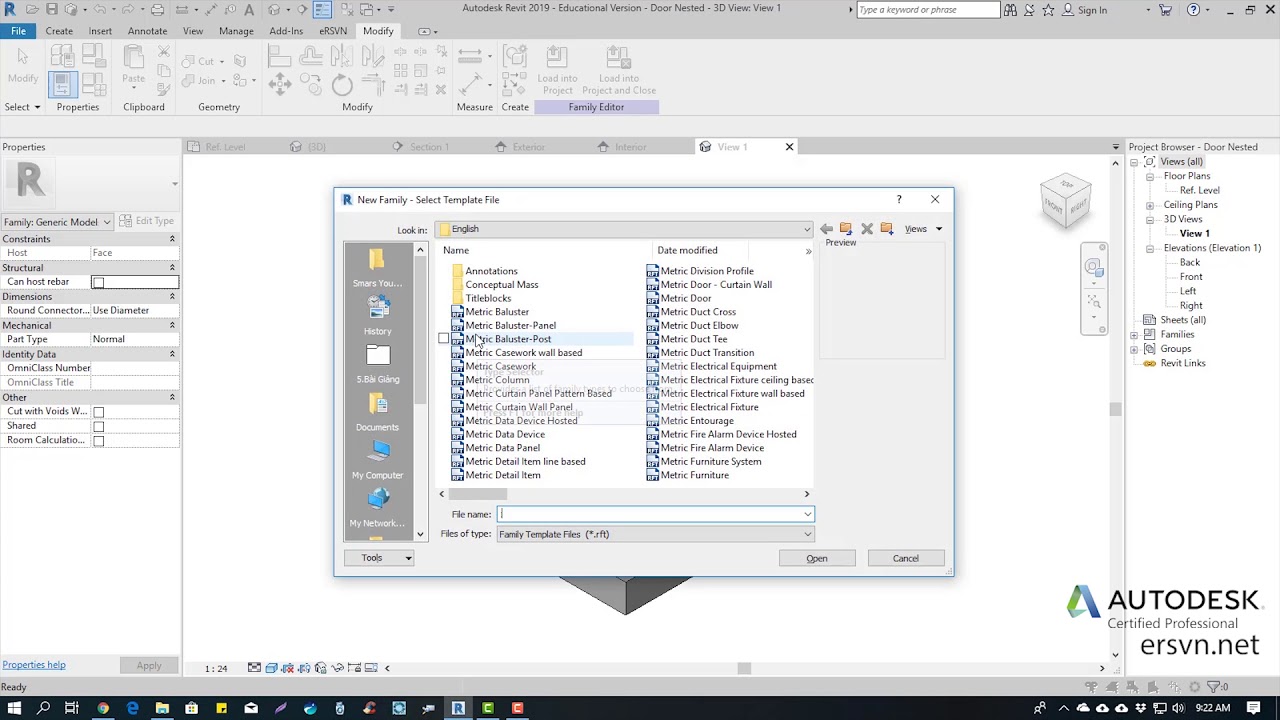Click Revit application logo in dialog title
Screen dimensions: 1280x720
[347, 199]
